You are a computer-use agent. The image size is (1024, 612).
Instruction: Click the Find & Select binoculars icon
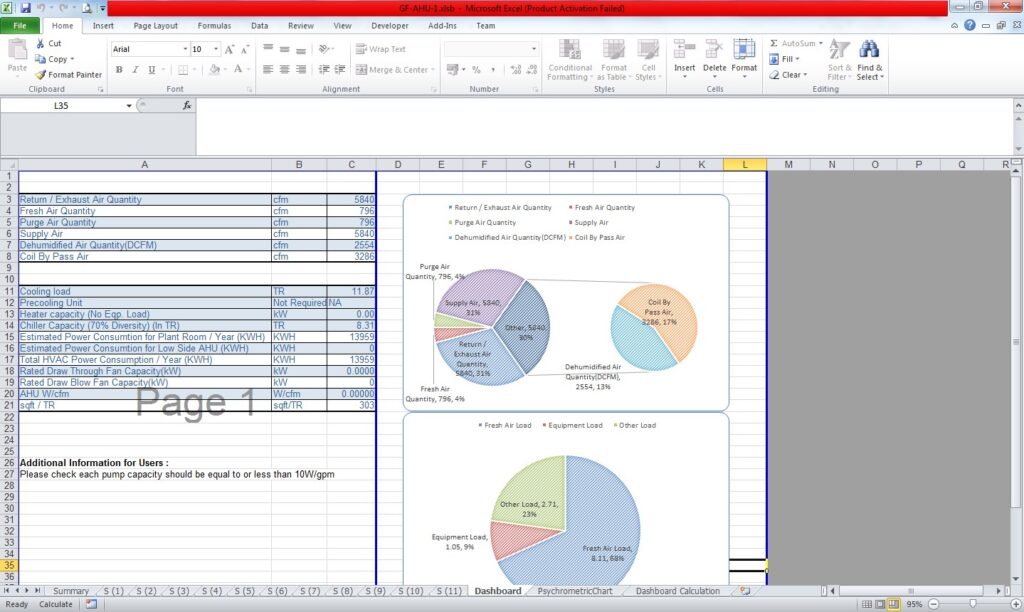(x=869, y=50)
